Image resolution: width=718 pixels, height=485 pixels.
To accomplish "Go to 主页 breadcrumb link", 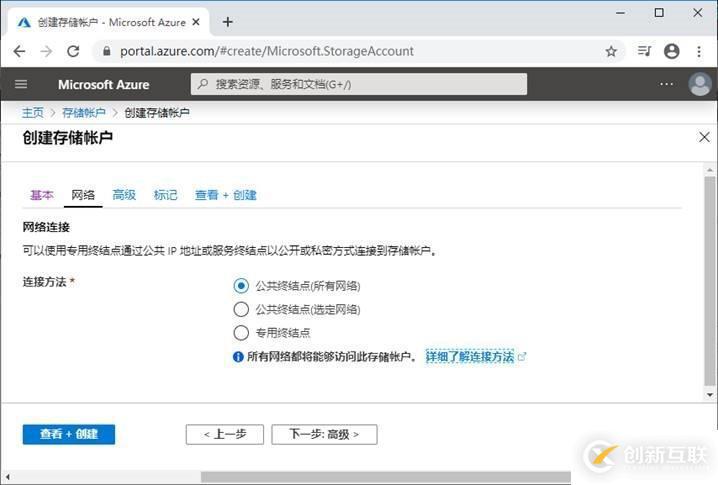I will tap(33, 113).
